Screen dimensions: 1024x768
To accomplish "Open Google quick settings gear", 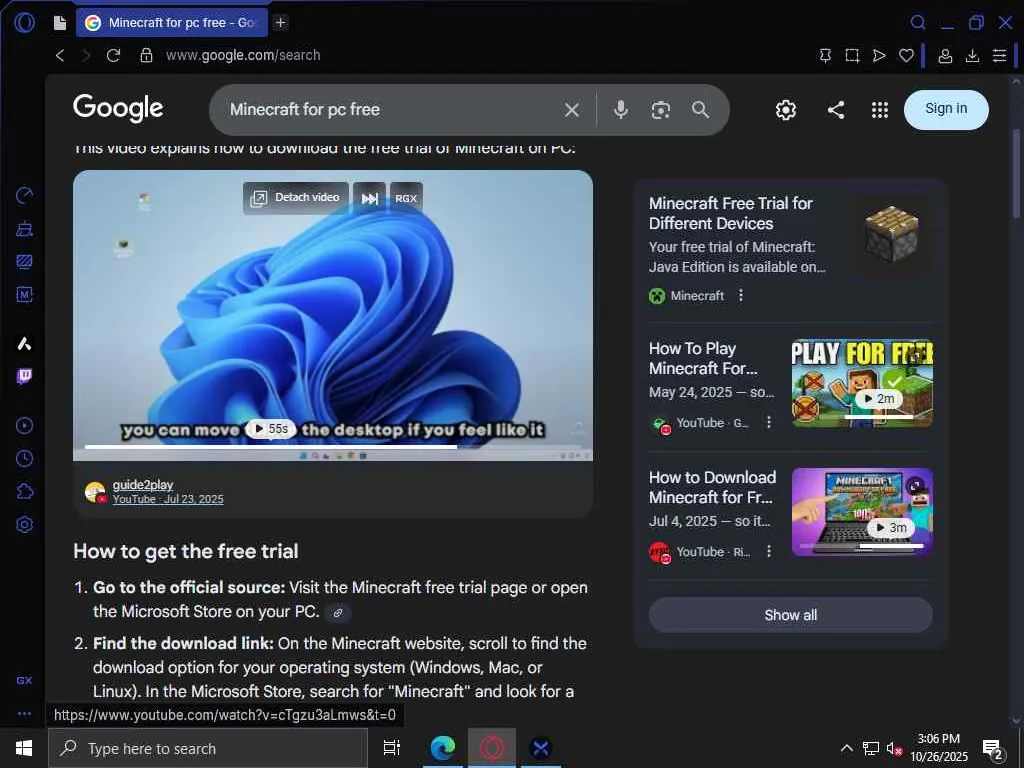I will pyautogui.click(x=786, y=110).
